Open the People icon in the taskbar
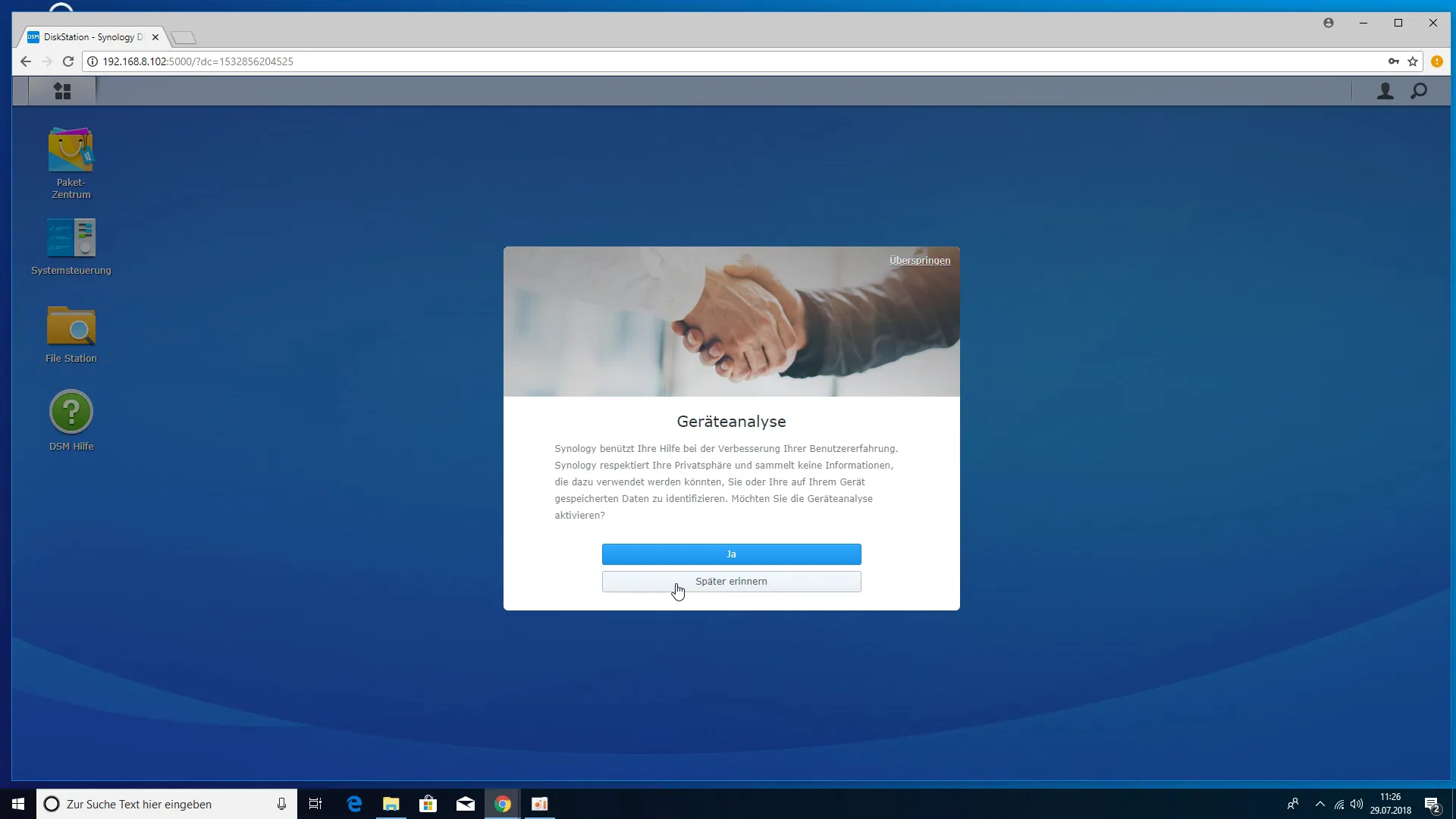 1293,804
